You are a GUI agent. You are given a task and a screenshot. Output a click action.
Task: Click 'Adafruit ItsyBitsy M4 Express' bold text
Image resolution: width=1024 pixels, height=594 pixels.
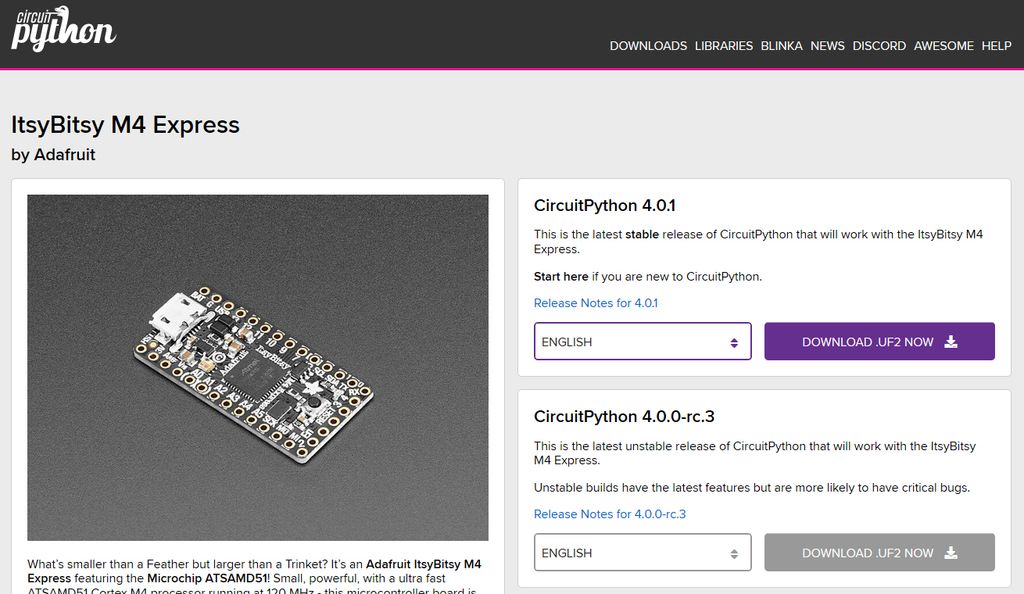coord(254,571)
